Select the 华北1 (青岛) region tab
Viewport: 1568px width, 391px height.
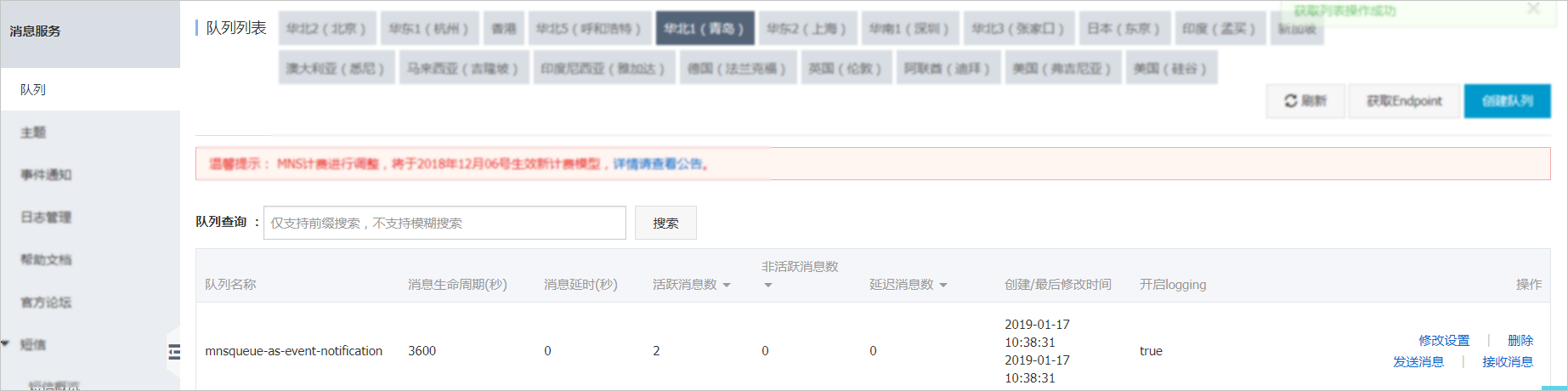coord(705,28)
